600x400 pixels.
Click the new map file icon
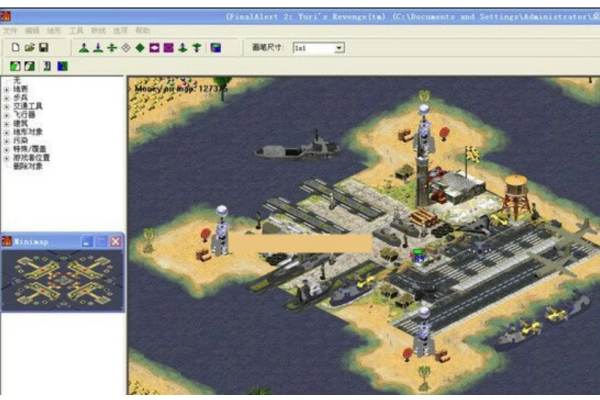pos(15,47)
